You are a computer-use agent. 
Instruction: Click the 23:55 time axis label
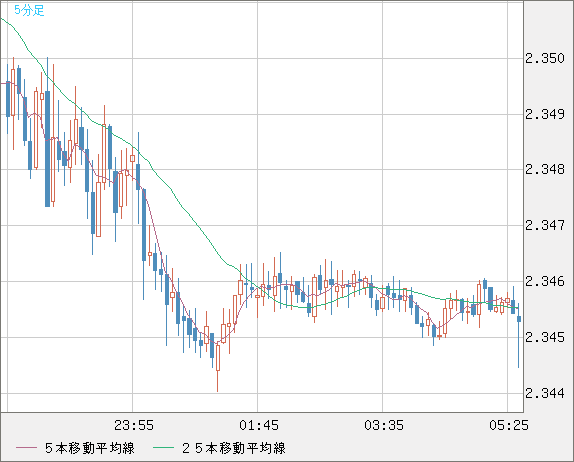[134, 425]
